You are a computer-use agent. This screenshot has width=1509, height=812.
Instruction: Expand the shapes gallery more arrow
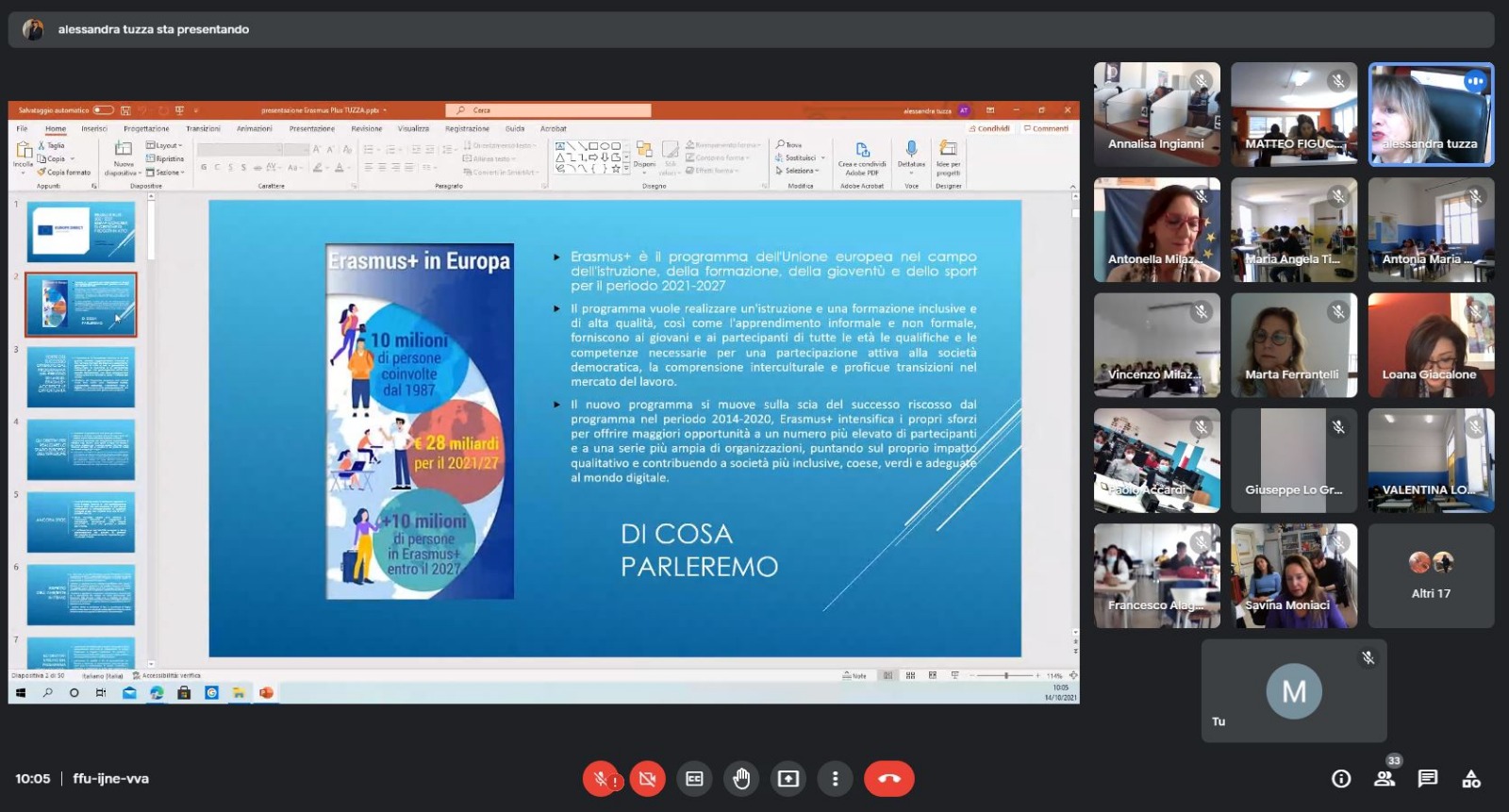627,169
